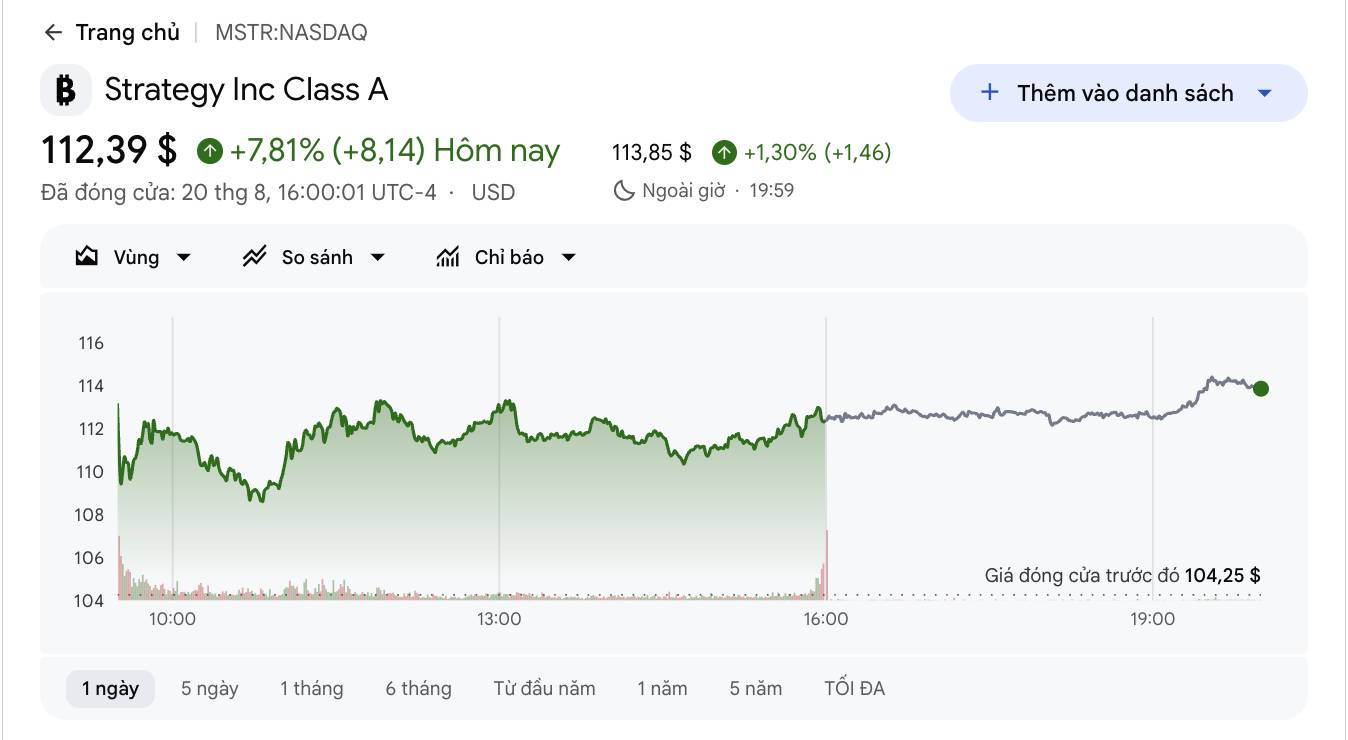The image size is (1348, 740).
Task: Click the Bitcoin logo of Strategy Inc
Action: (66, 90)
